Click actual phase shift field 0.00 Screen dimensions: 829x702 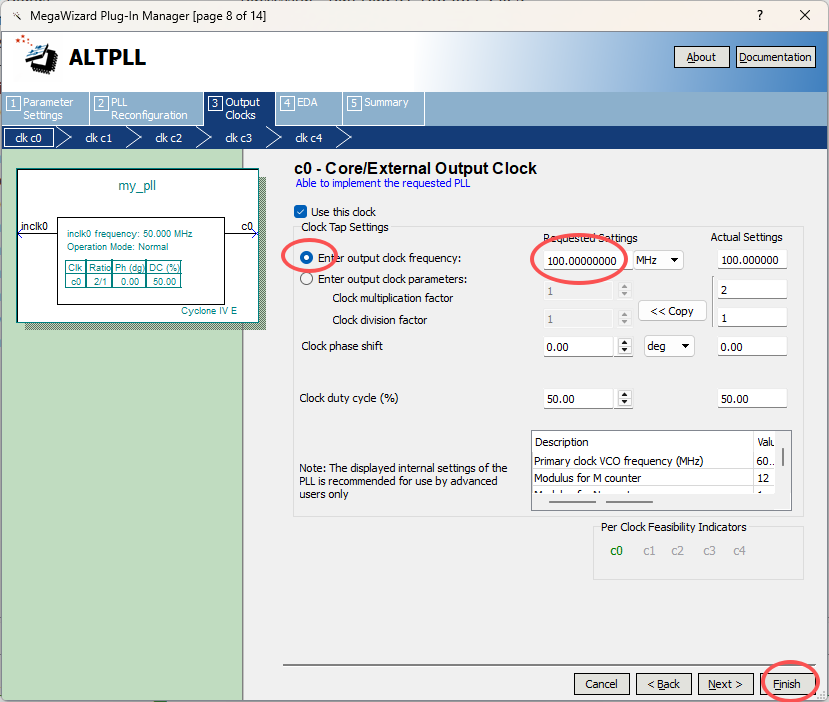tap(752, 347)
